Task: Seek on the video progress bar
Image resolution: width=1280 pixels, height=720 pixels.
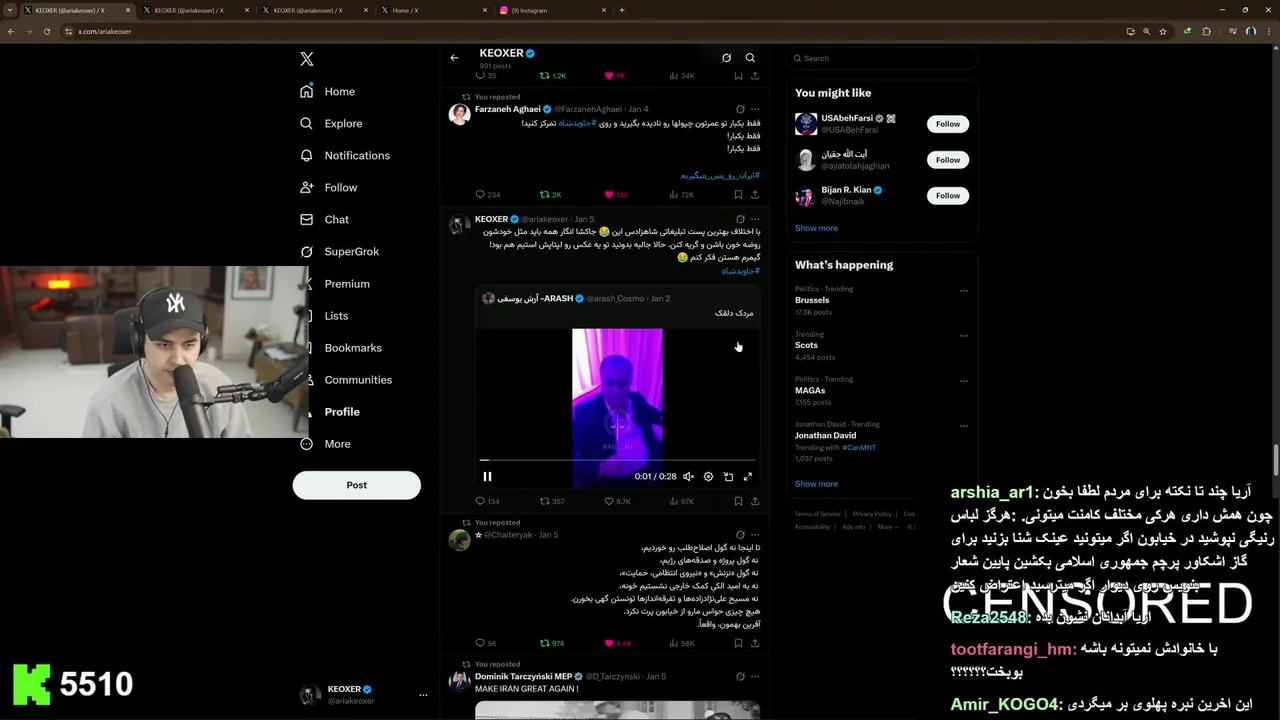Action: [x=617, y=460]
